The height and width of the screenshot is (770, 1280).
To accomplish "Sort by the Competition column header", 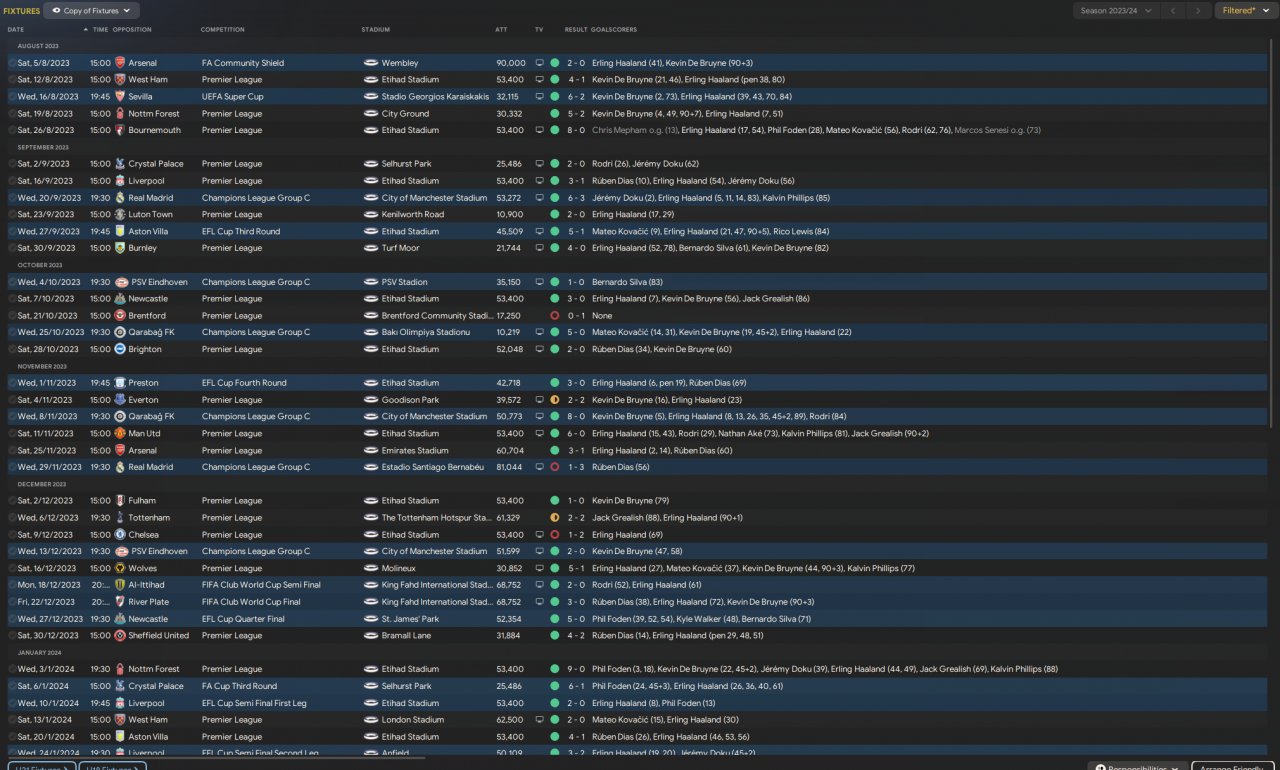I will (x=222, y=30).
